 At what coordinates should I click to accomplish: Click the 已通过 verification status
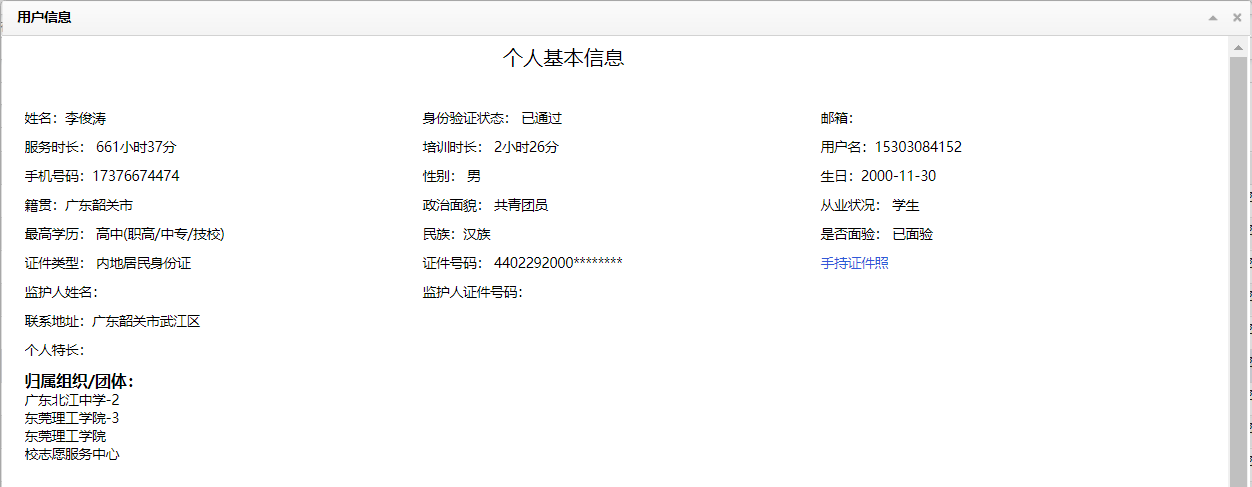[x=541, y=118]
